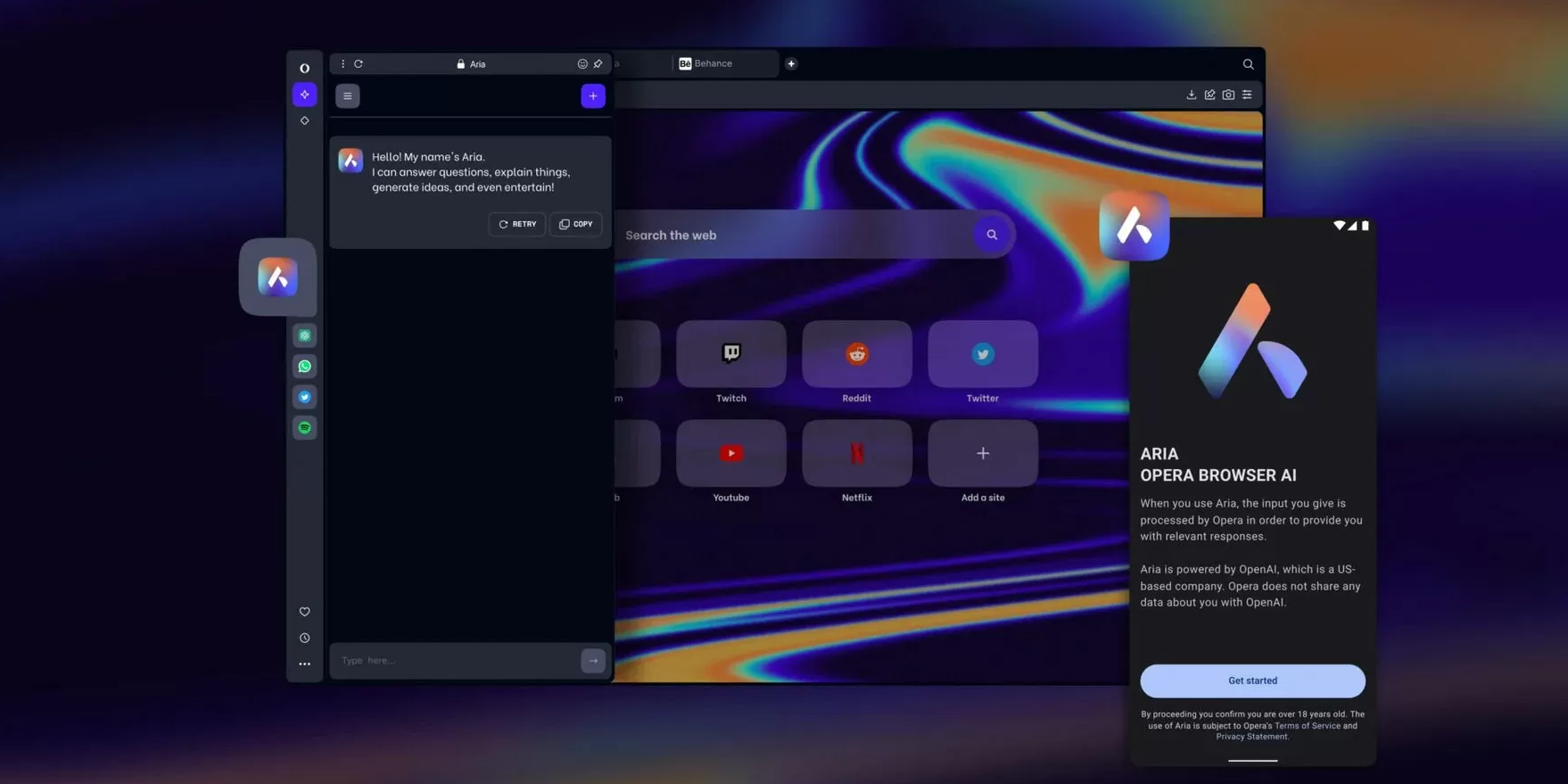Open the Twitter speed dial tile
The height and width of the screenshot is (784, 1568).
pos(983,354)
